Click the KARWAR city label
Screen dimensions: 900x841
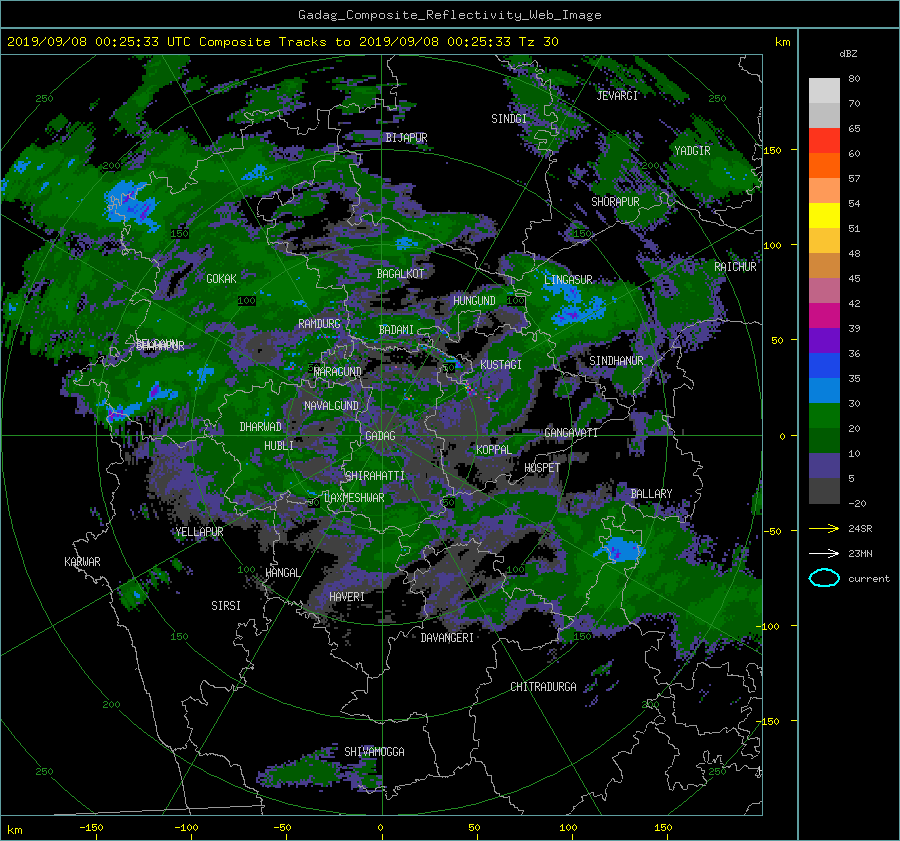(82, 562)
